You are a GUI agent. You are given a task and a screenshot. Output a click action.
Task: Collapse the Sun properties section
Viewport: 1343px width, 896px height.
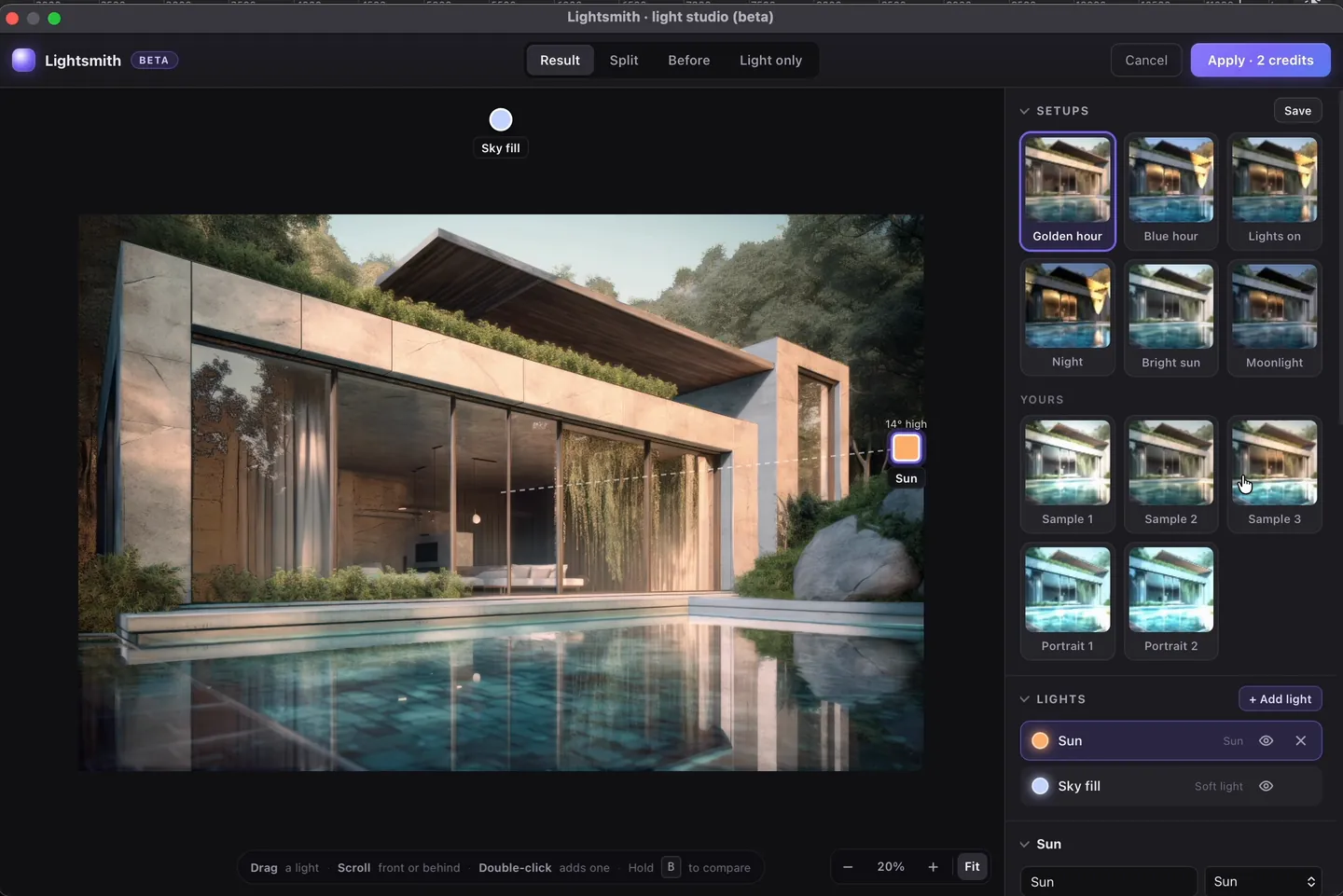[x=1025, y=844]
